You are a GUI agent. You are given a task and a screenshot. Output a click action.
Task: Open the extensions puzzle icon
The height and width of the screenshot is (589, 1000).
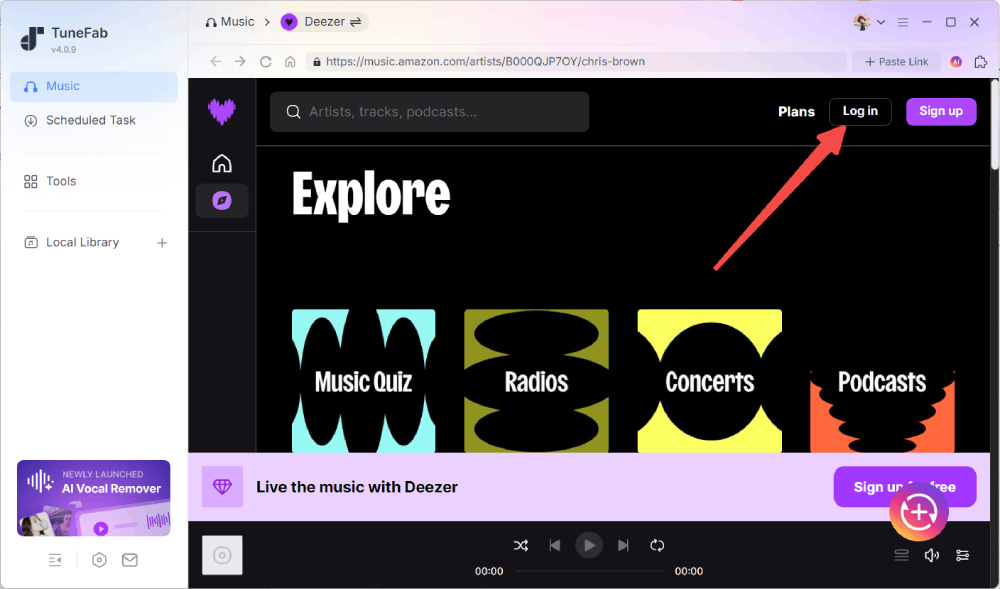click(981, 62)
